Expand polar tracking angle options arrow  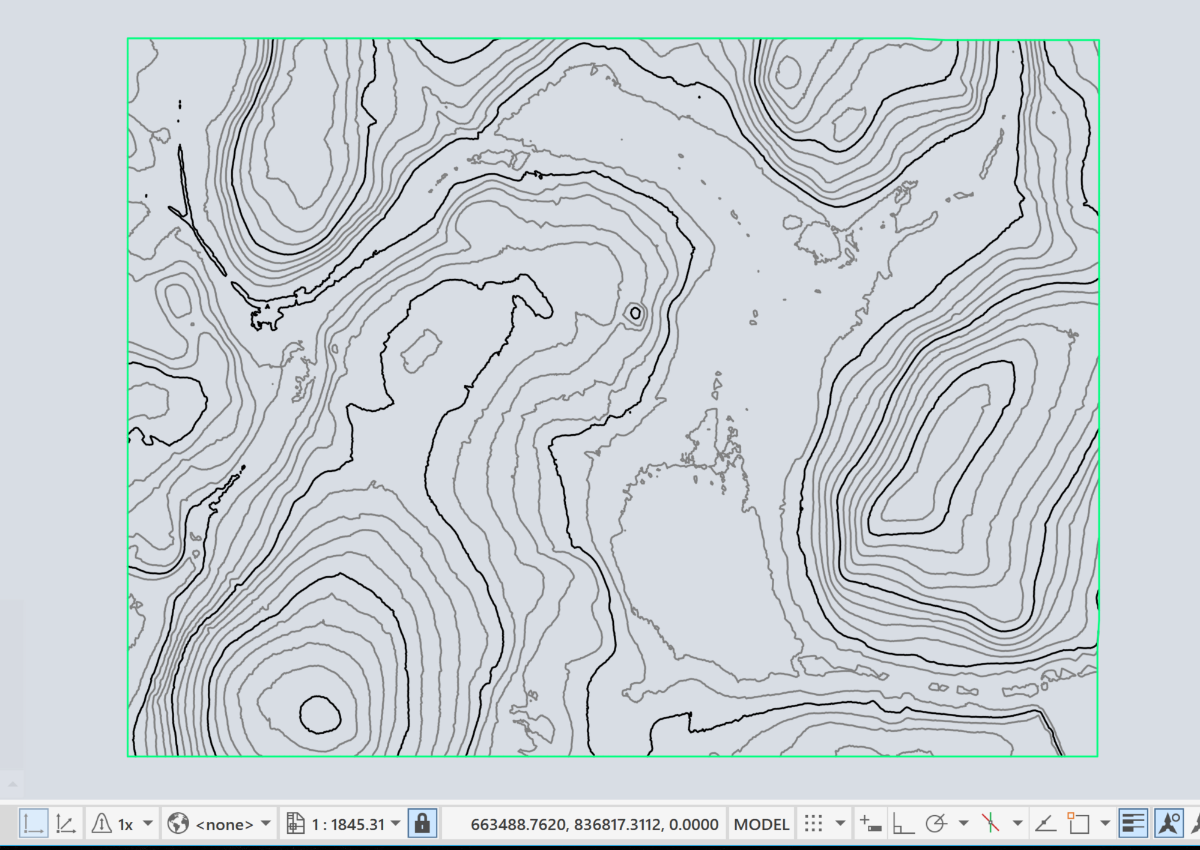pos(963,824)
